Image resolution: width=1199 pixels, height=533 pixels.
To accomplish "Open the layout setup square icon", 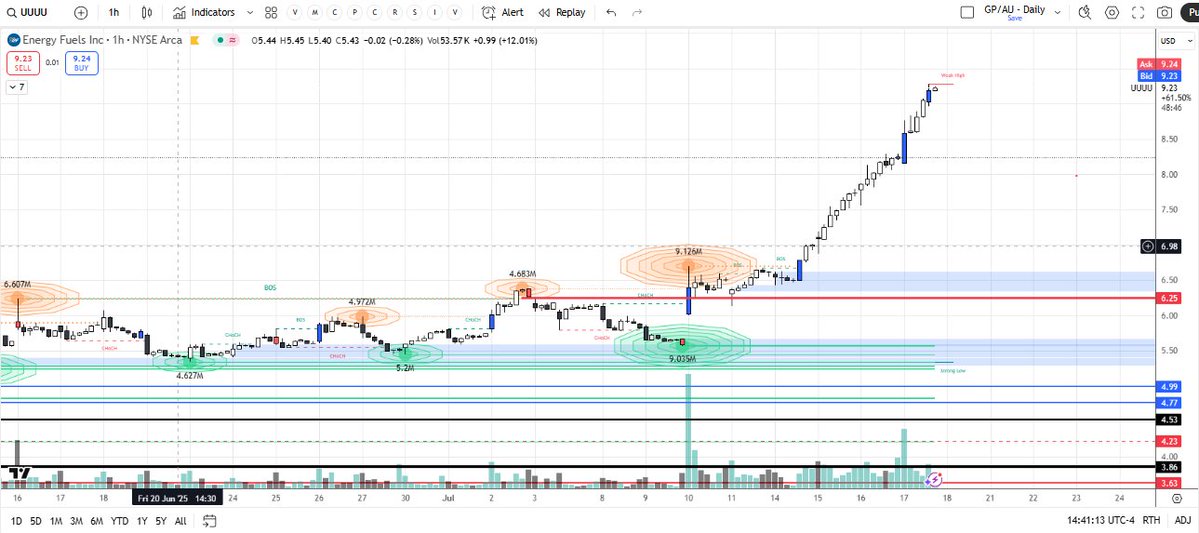I will (967, 12).
